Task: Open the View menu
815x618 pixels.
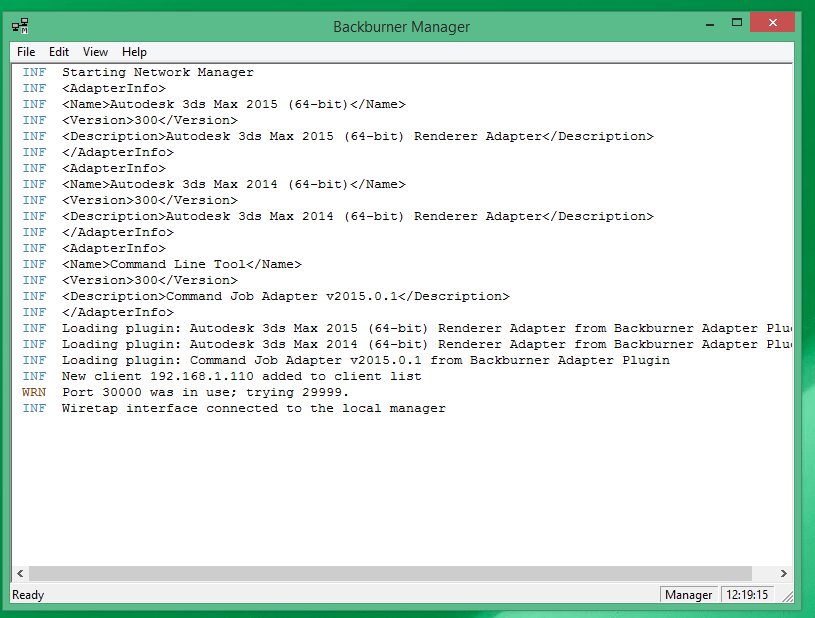Action: tap(96, 52)
